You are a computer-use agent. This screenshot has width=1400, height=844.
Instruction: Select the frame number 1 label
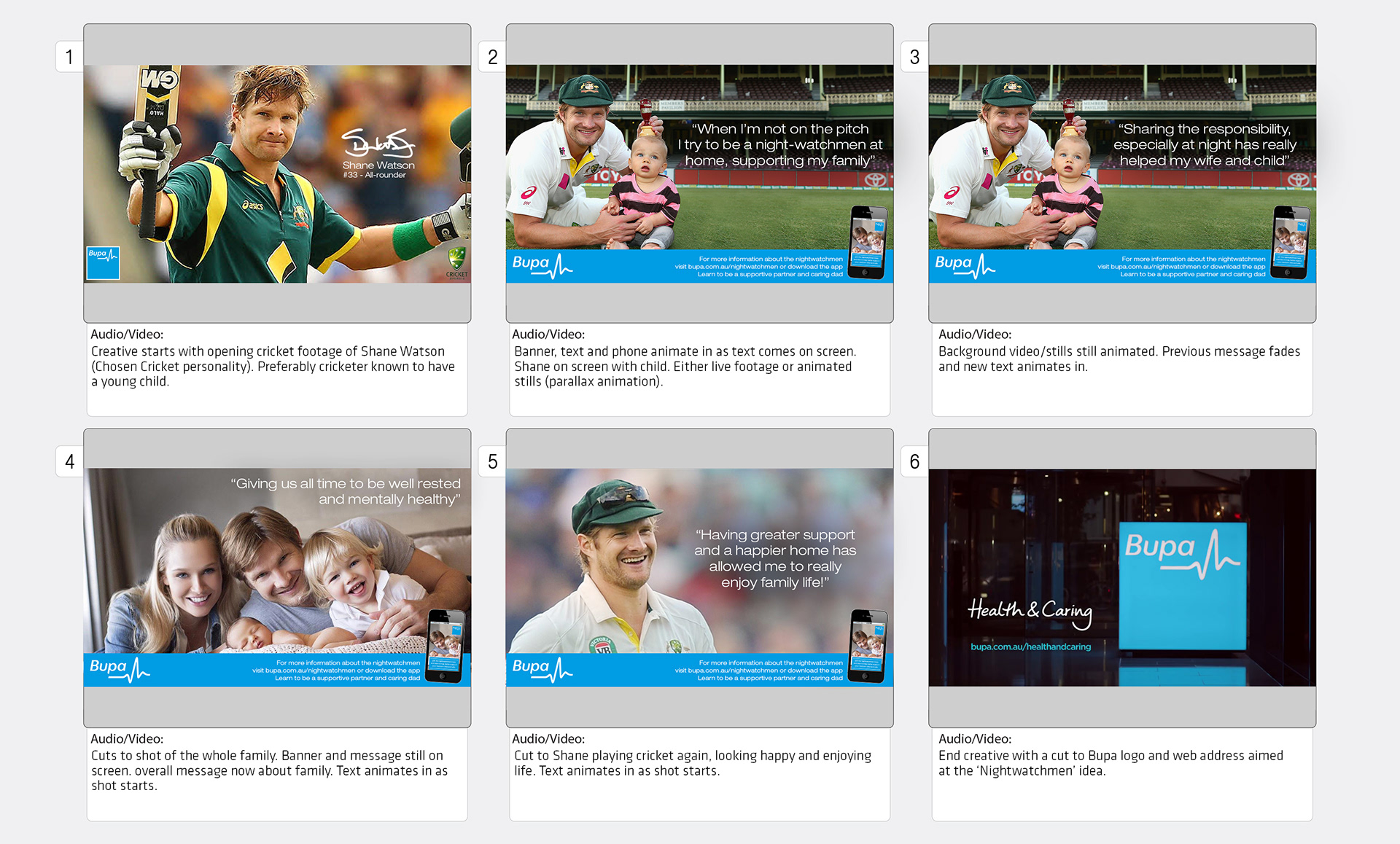point(69,57)
